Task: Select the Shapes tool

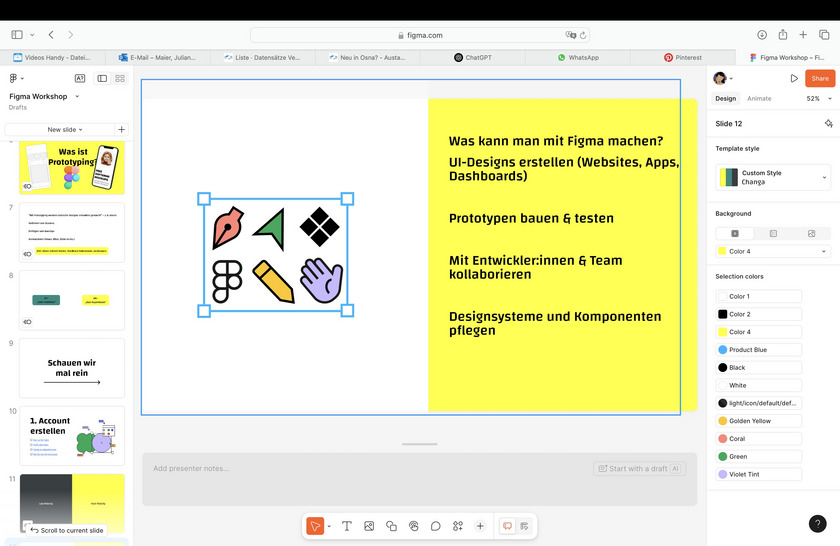Action: 392,526
